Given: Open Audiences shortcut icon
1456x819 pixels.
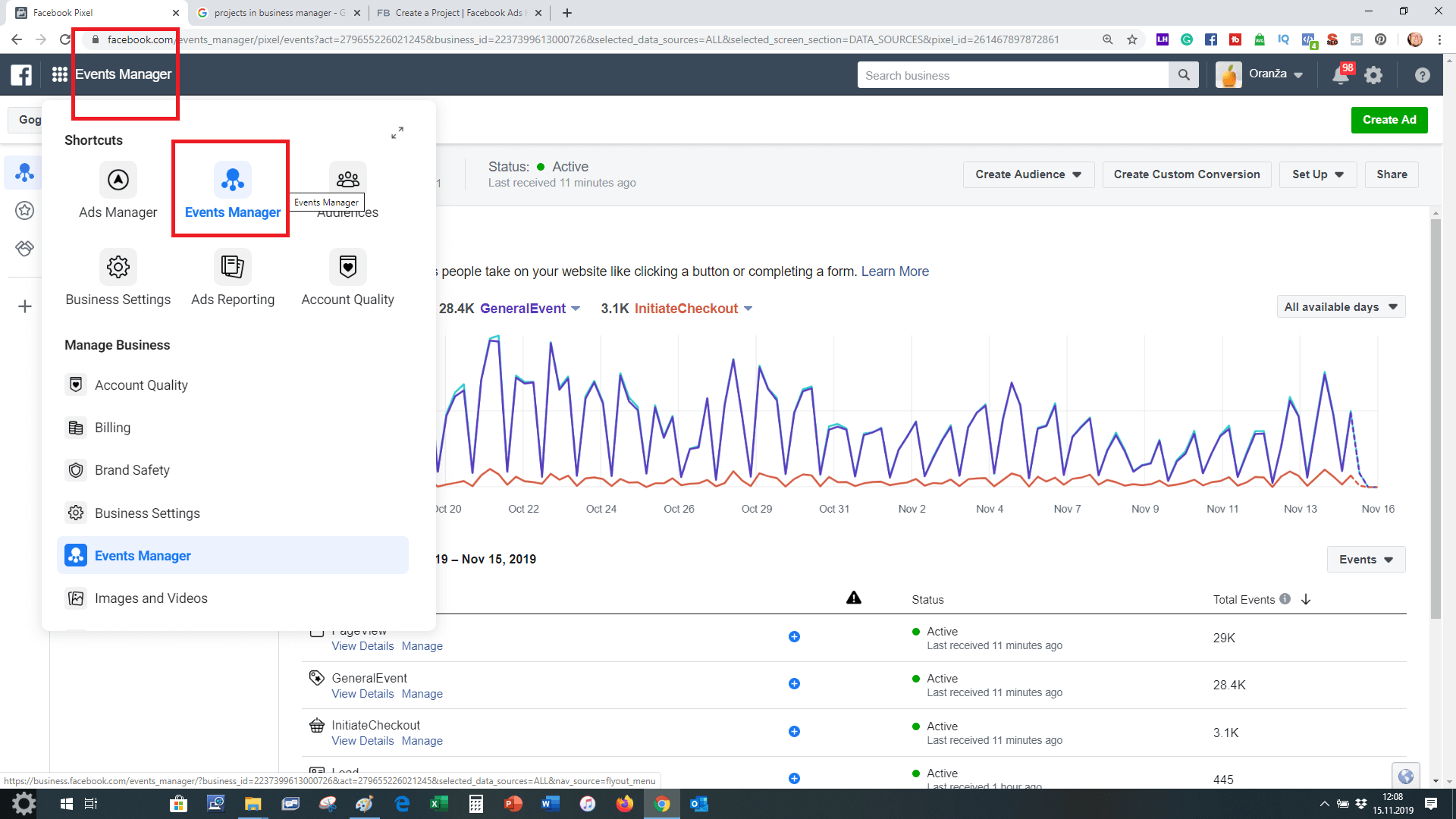Looking at the screenshot, I should [x=347, y=179].
